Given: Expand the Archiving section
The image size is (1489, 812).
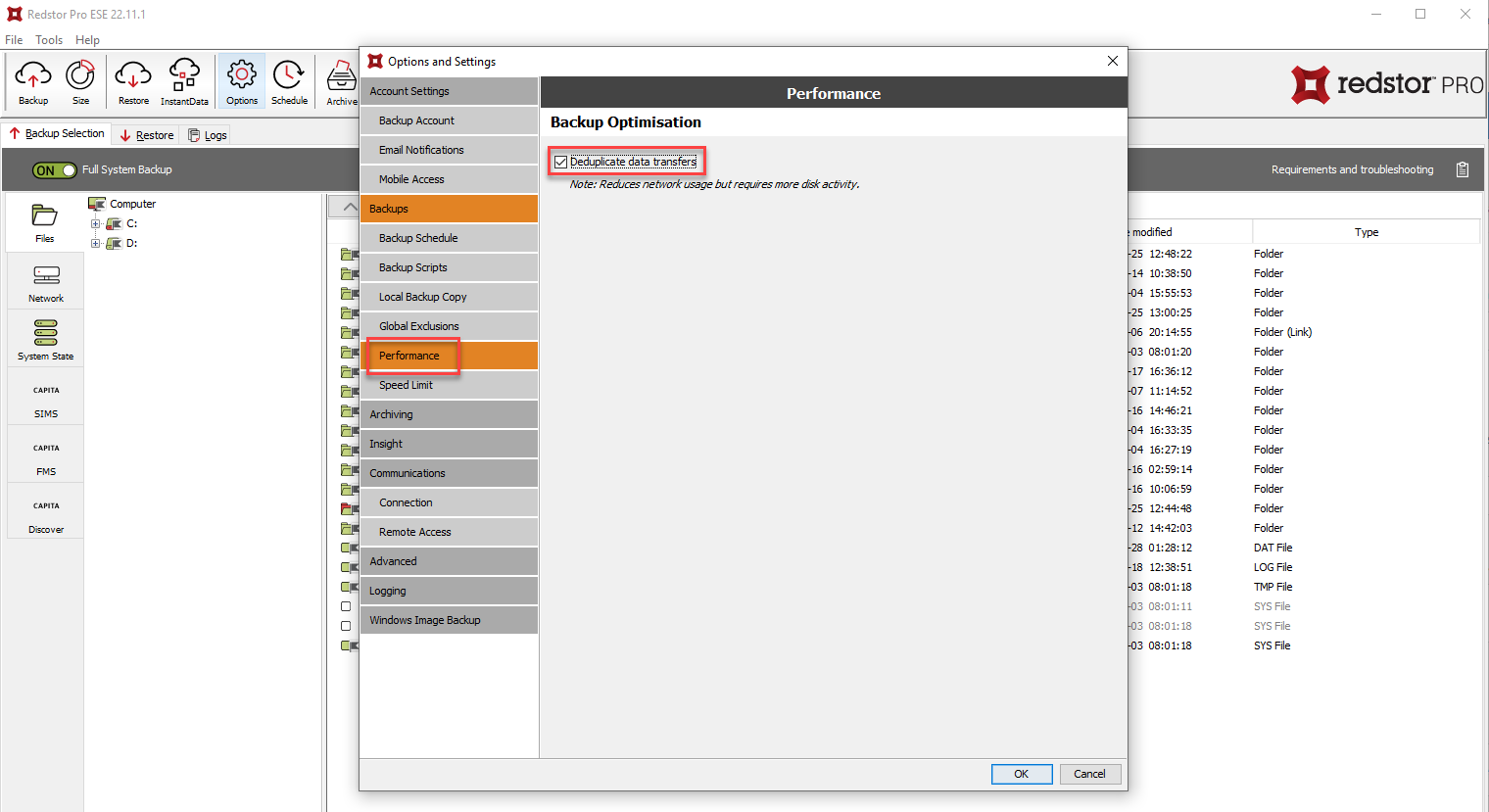Looking at the screenshot, I should tap(449, 414).
